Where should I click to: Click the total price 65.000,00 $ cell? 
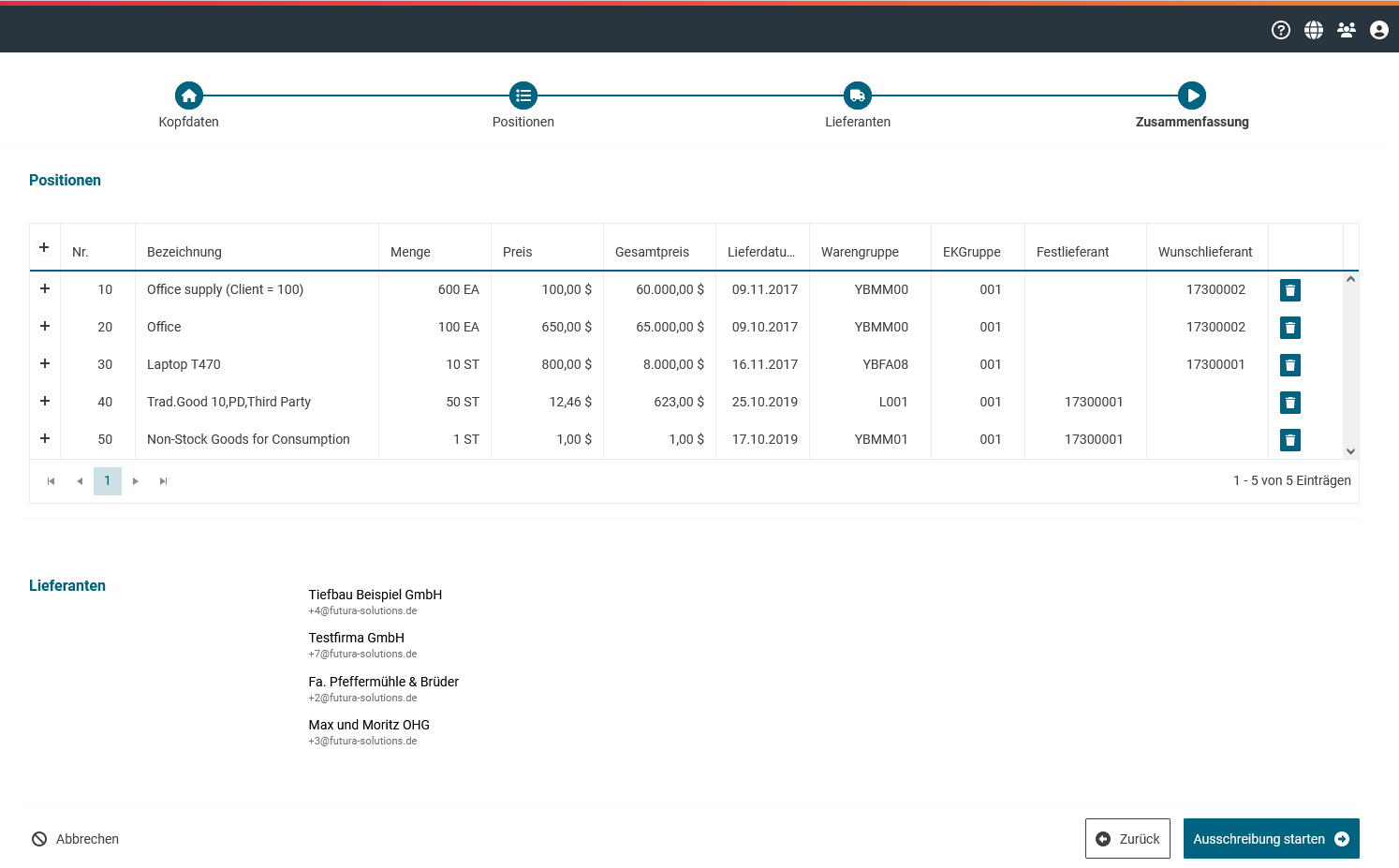point(660,327)
